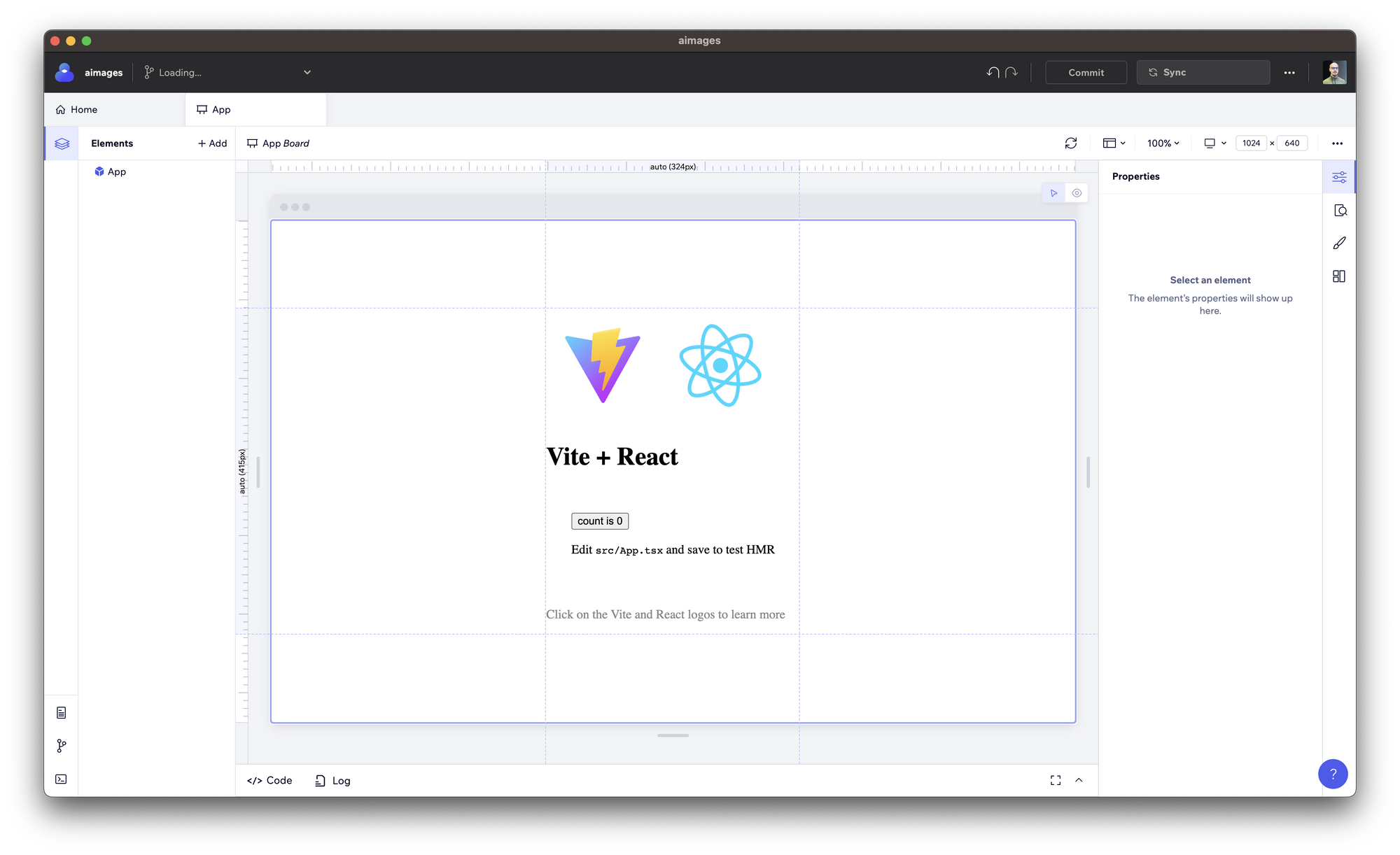The height and width of the screenshot is (855, 1400).
Task: Open the paintbrush styling panel icon
Action: pyautogui.click(x=1339, y=243)
